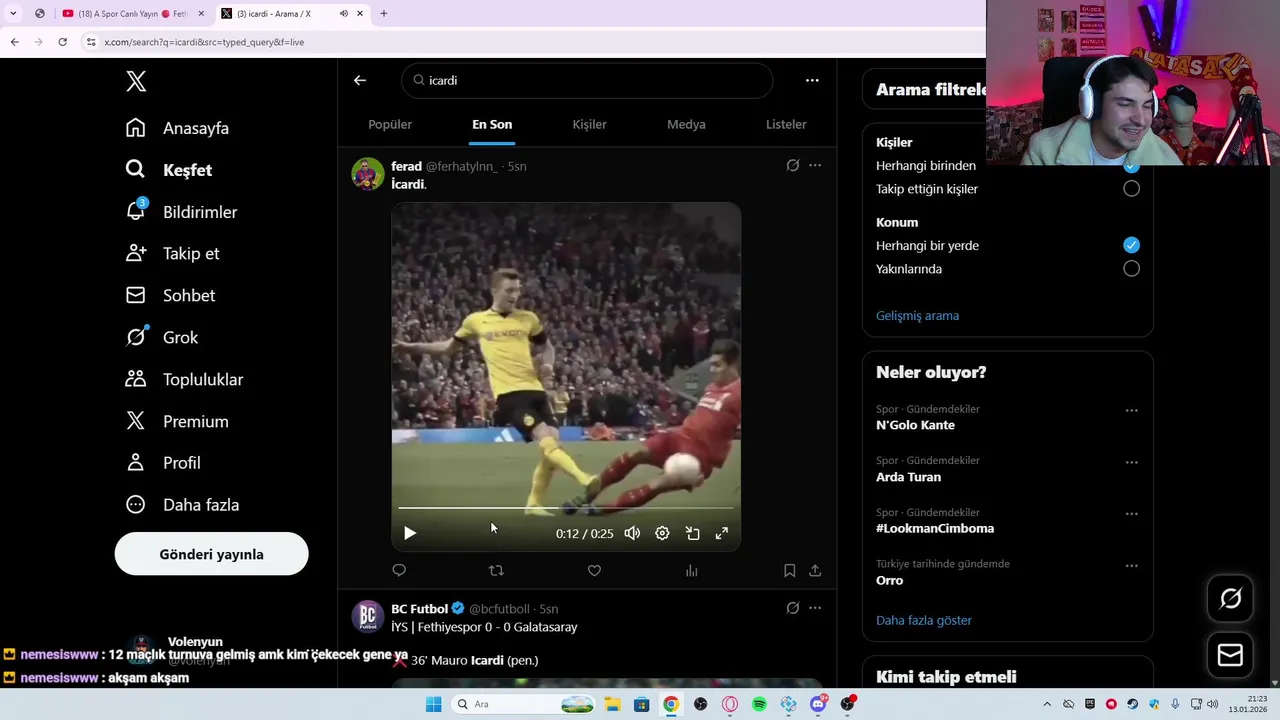The image size is (1280, 720).
Task: Click the icardi search field
Action: [587, 80]
